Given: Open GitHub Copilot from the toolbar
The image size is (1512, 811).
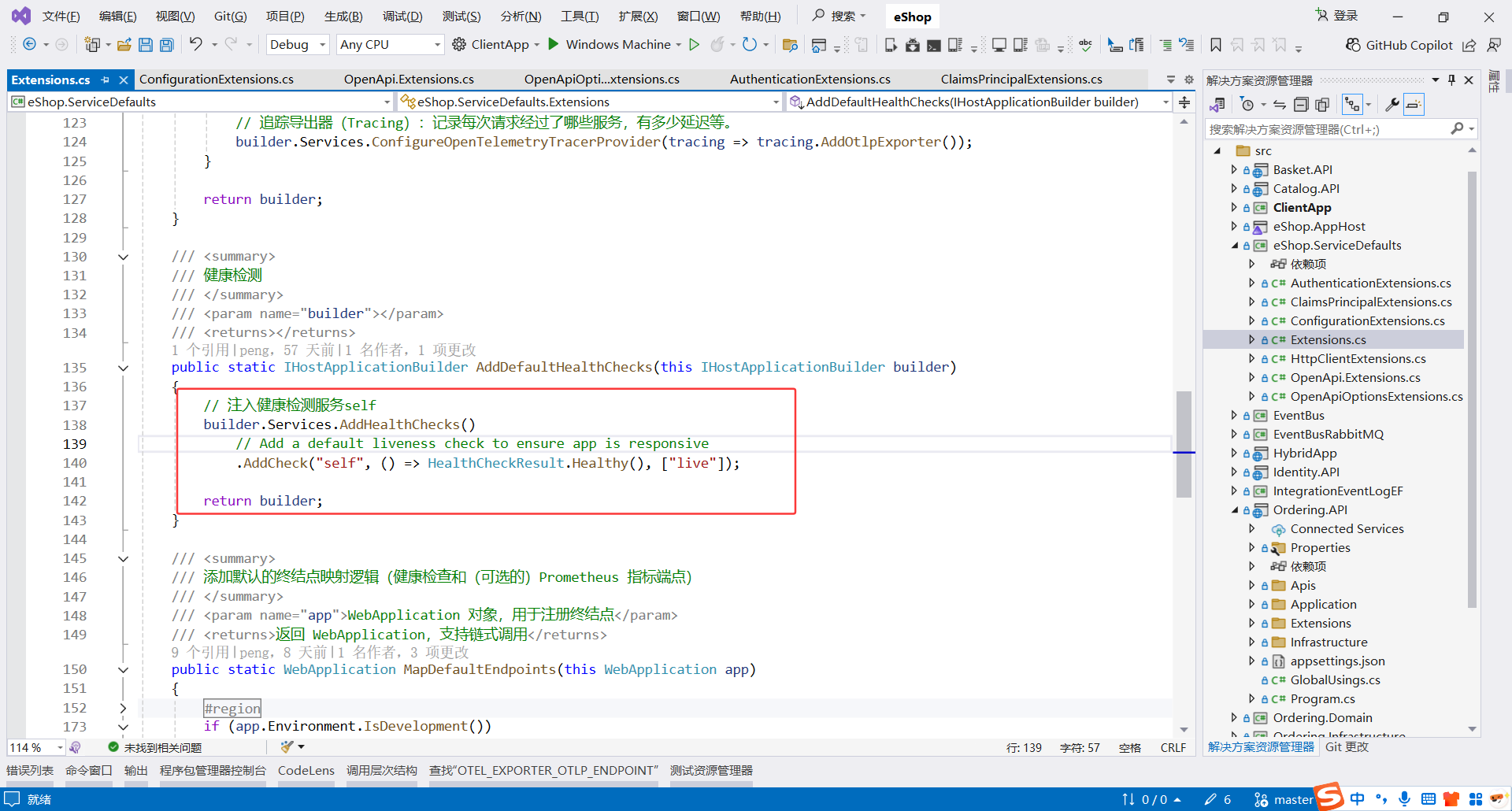Looking at the screenshot, I should click(x=1399, y=45).
